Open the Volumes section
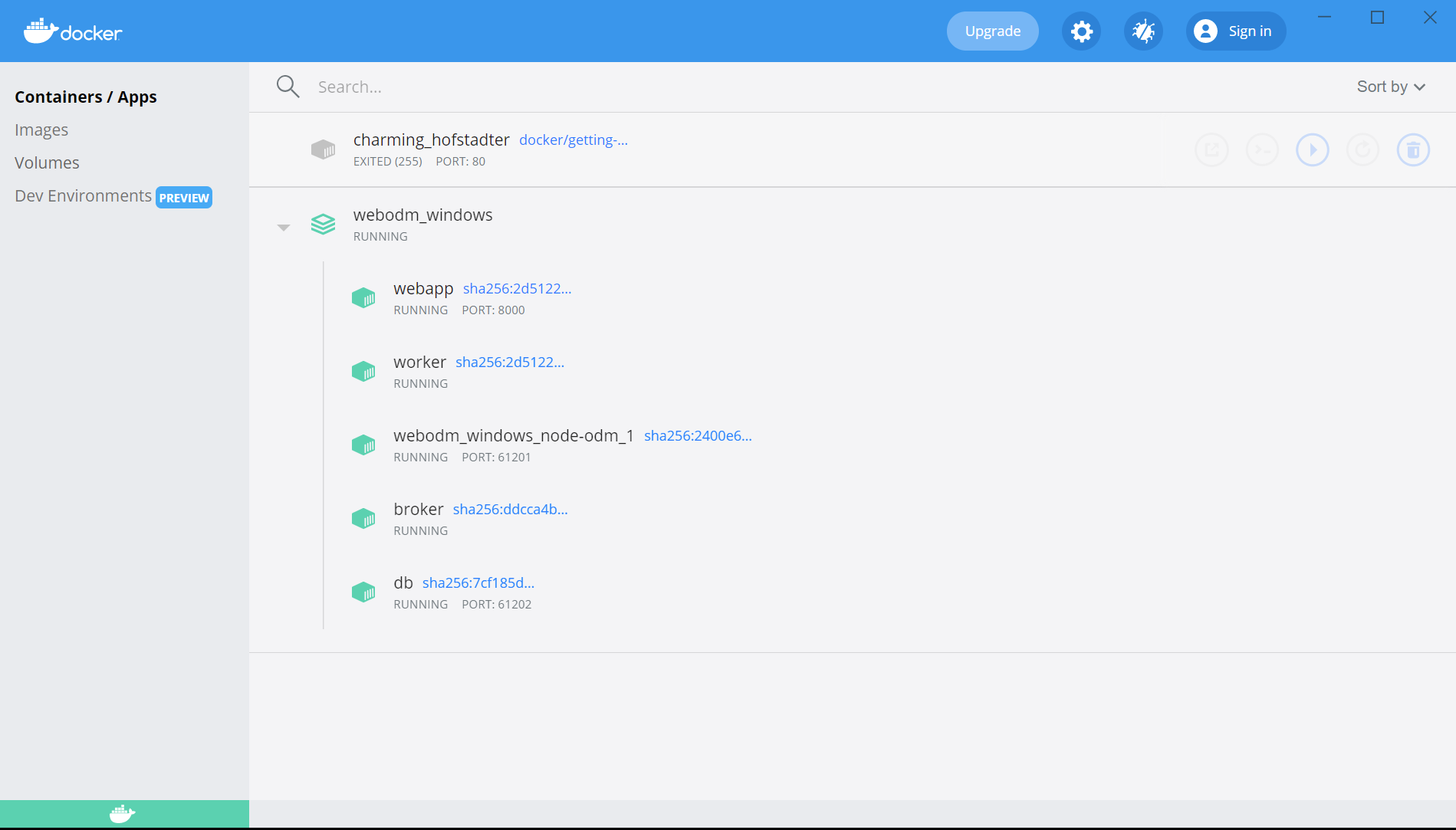 click(47, 163)
